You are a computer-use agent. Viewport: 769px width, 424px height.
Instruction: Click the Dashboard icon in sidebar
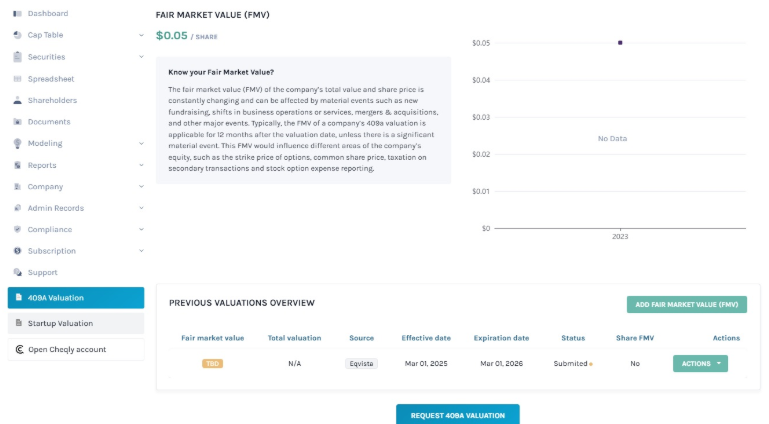18,14
